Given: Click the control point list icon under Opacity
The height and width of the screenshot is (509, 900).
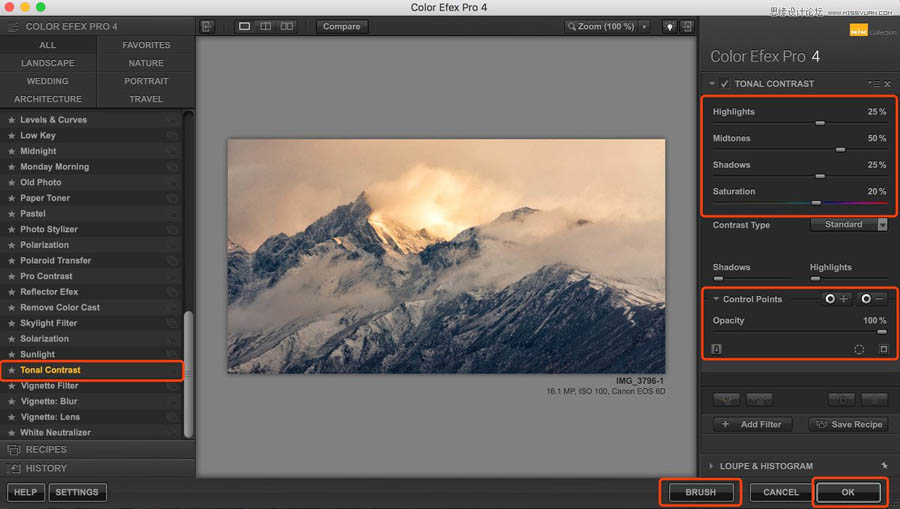Looking at the screenshot, I should pyautogui.click(x=716, y=349).
